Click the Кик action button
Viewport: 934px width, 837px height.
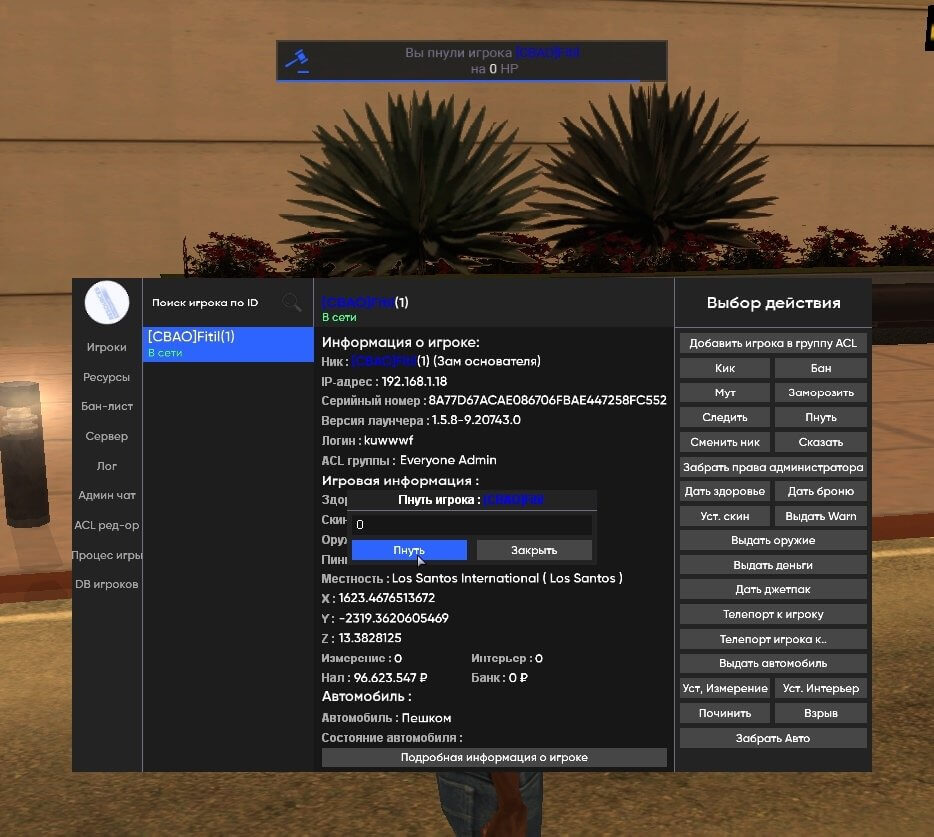pos(725,368)
